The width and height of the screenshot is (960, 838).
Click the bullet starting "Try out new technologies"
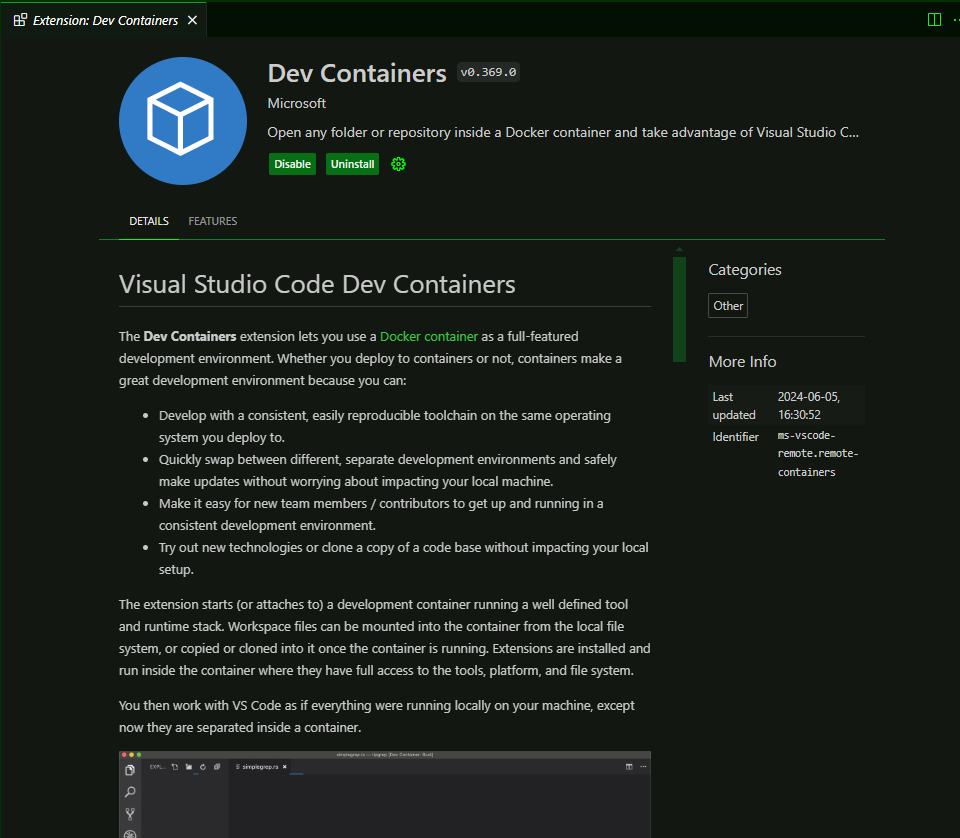click(x=403, y=558)
